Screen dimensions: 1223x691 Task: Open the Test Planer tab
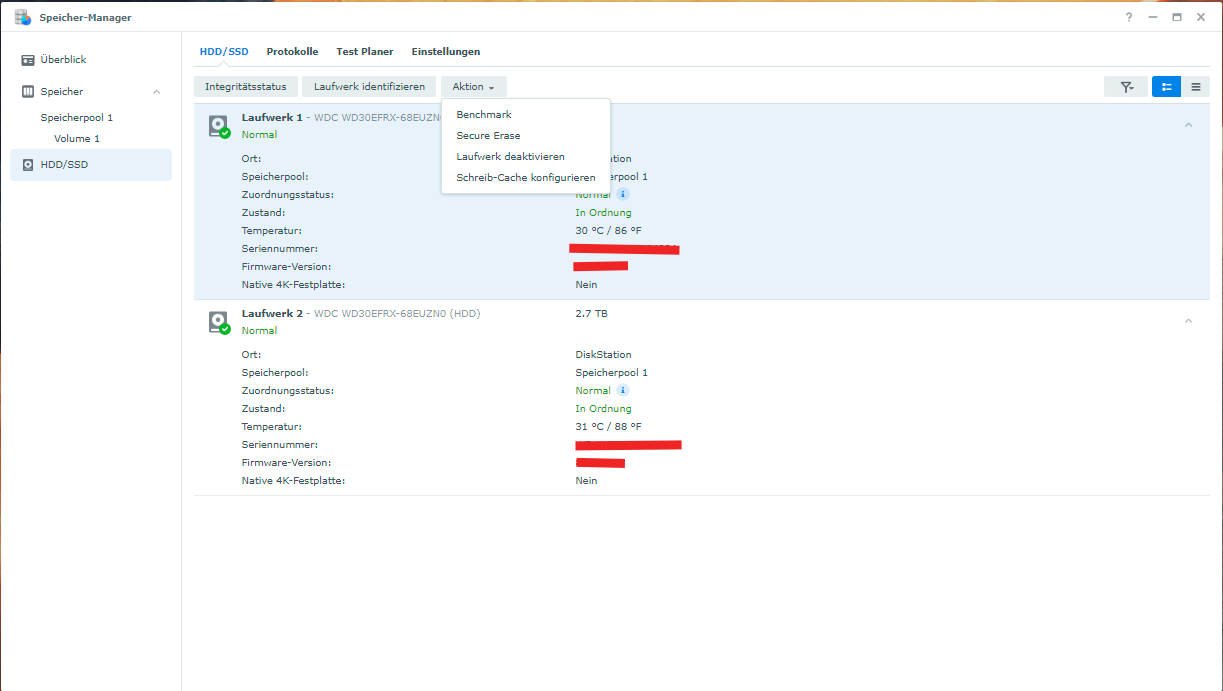(365, 51)
